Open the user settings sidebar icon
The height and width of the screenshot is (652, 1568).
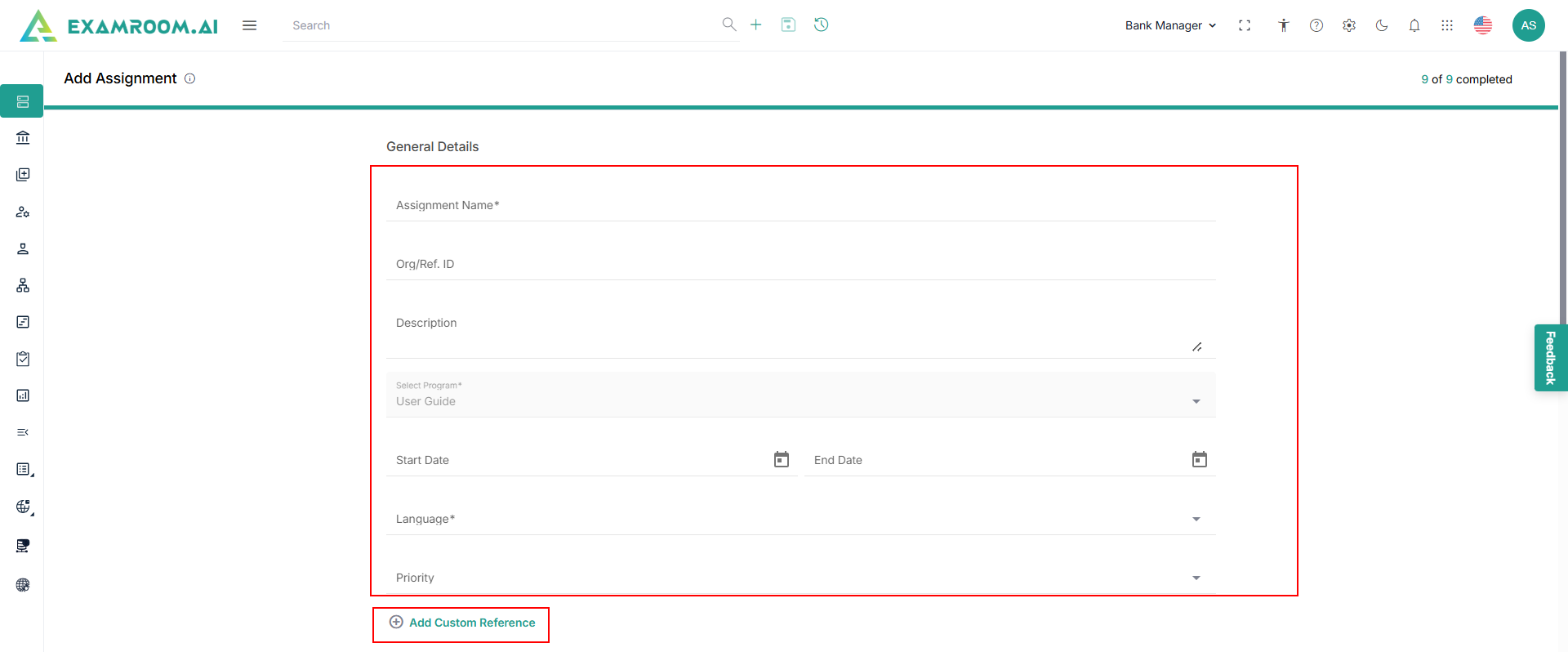coord(23,212)
